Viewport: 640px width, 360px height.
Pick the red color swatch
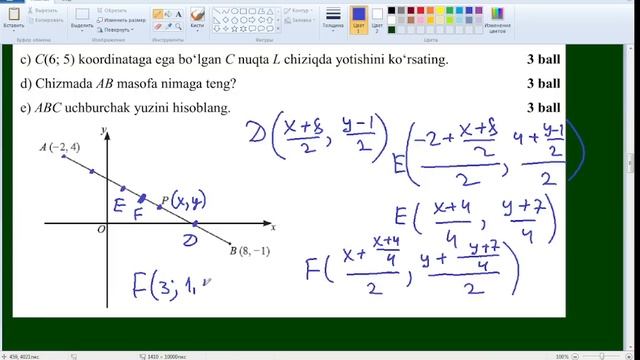421,11
